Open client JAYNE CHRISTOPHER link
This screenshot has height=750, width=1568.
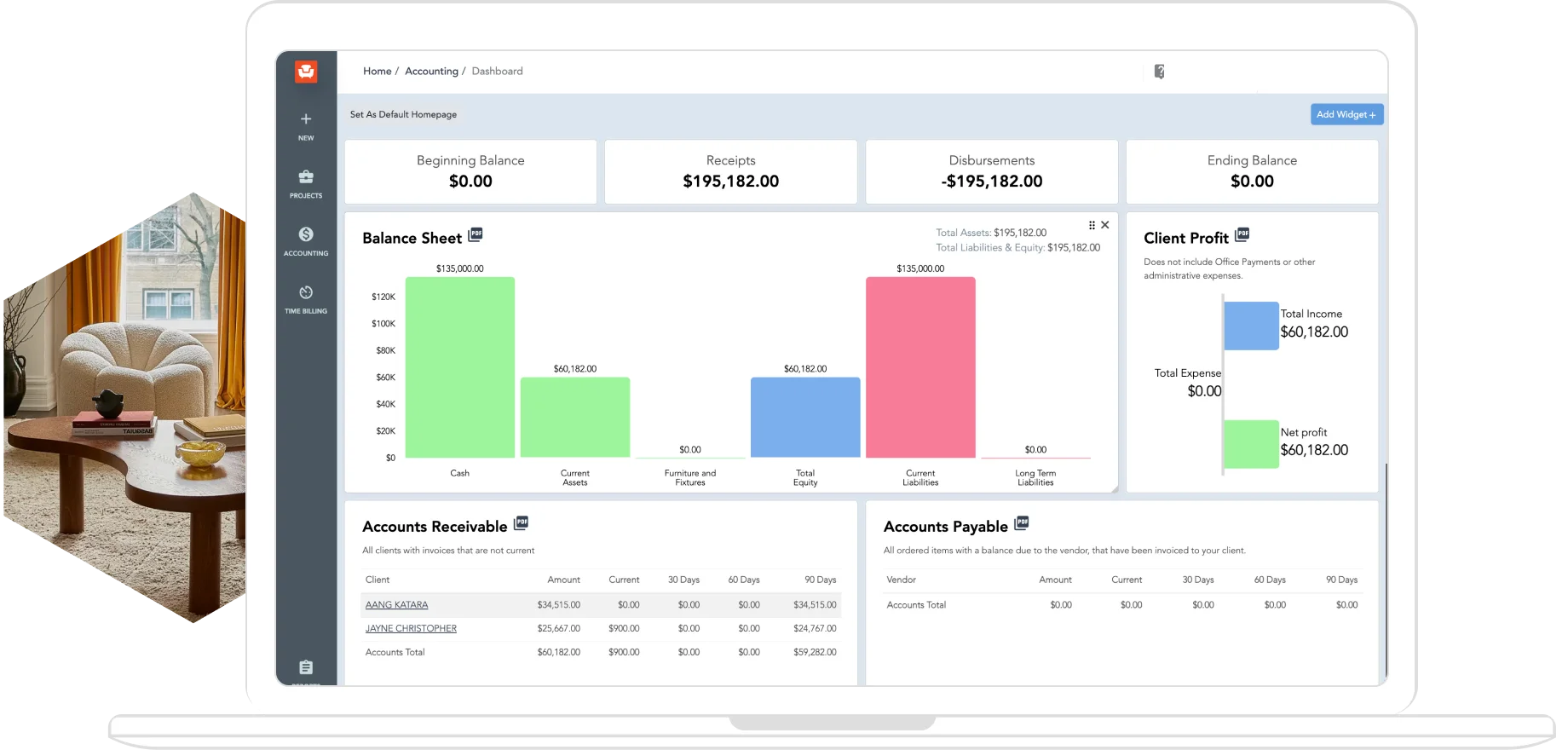coord(411,629)
